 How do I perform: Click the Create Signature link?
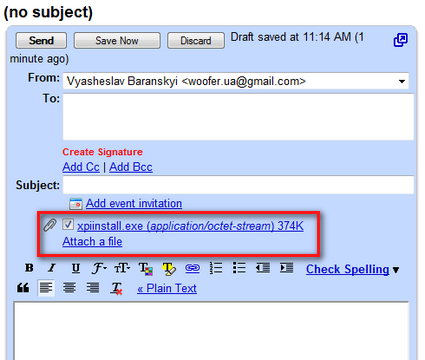pos(102,152)
